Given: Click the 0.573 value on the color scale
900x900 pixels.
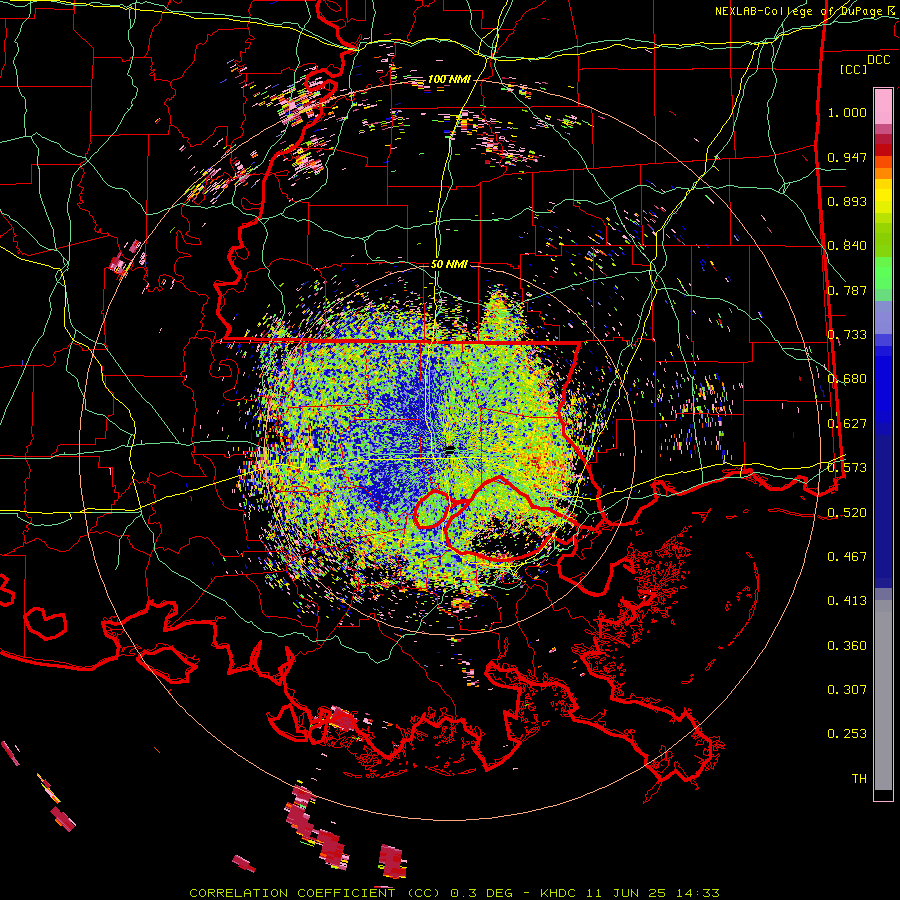Looking at the screenshot, I should pos(847,468).
